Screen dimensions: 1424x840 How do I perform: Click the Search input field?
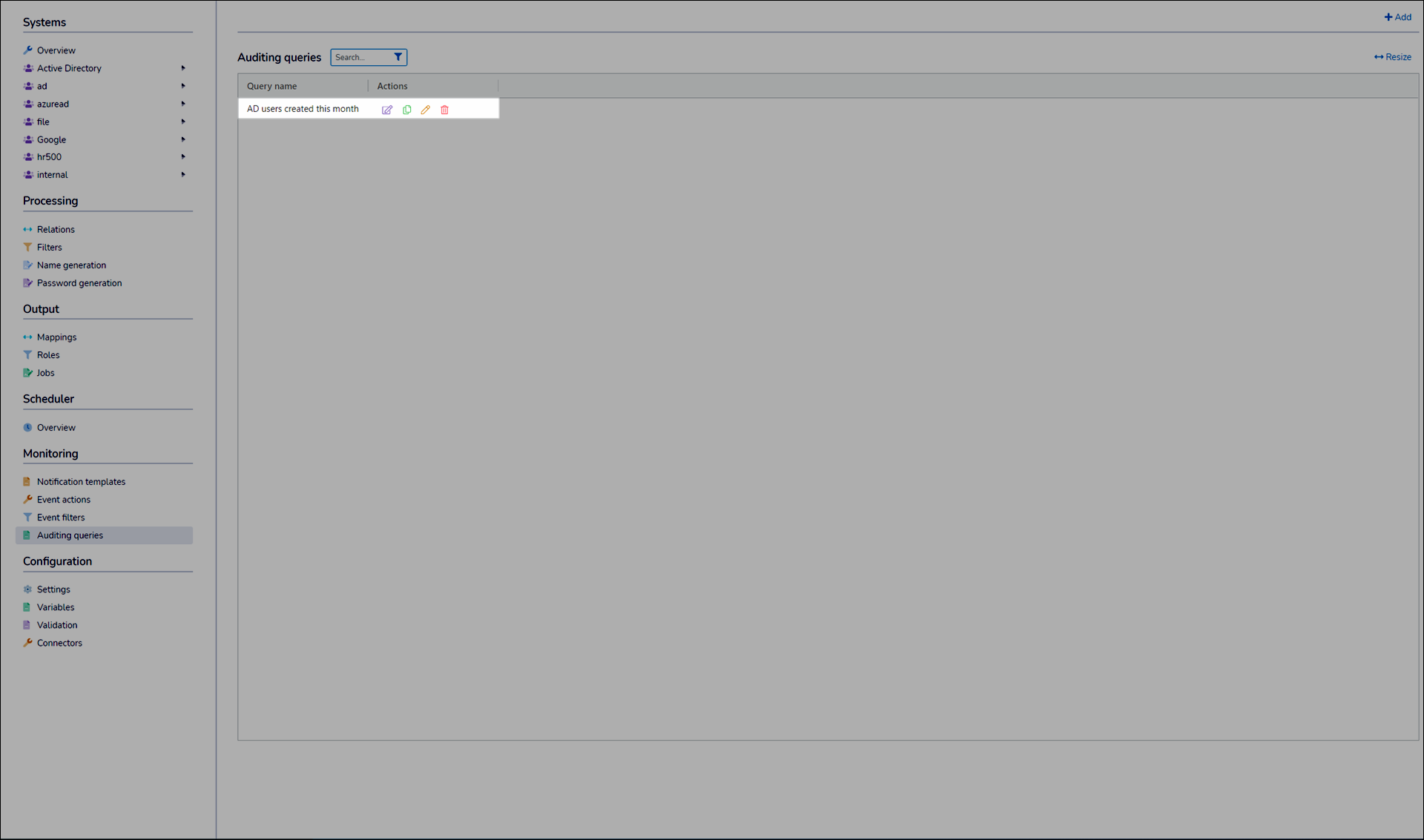pos(361,57)
